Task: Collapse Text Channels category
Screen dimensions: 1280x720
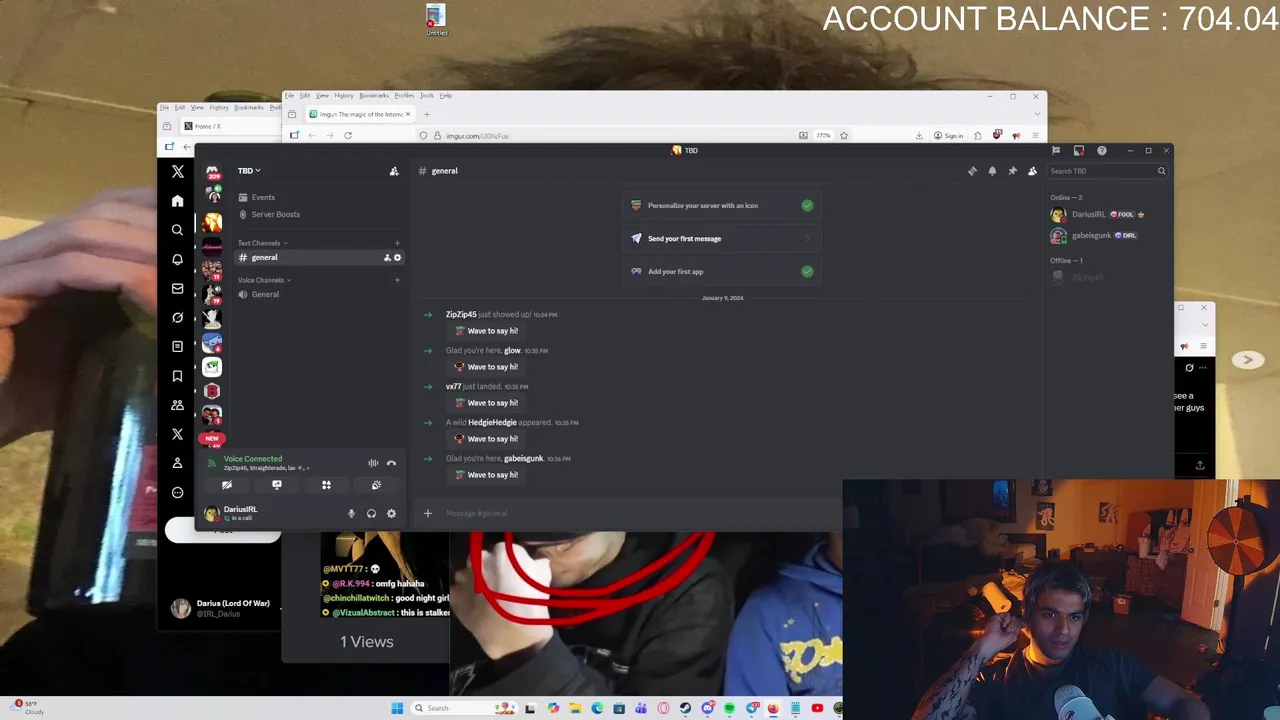Action: tap(262, 243)
